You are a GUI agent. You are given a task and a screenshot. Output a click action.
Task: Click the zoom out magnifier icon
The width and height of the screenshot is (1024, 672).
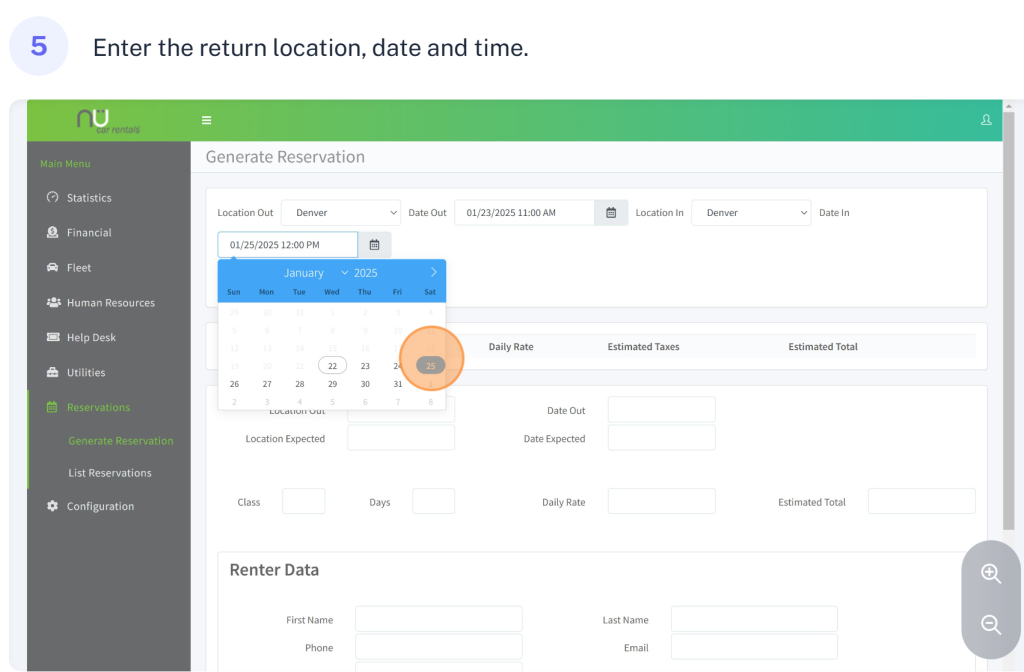[x=991, y=625]
